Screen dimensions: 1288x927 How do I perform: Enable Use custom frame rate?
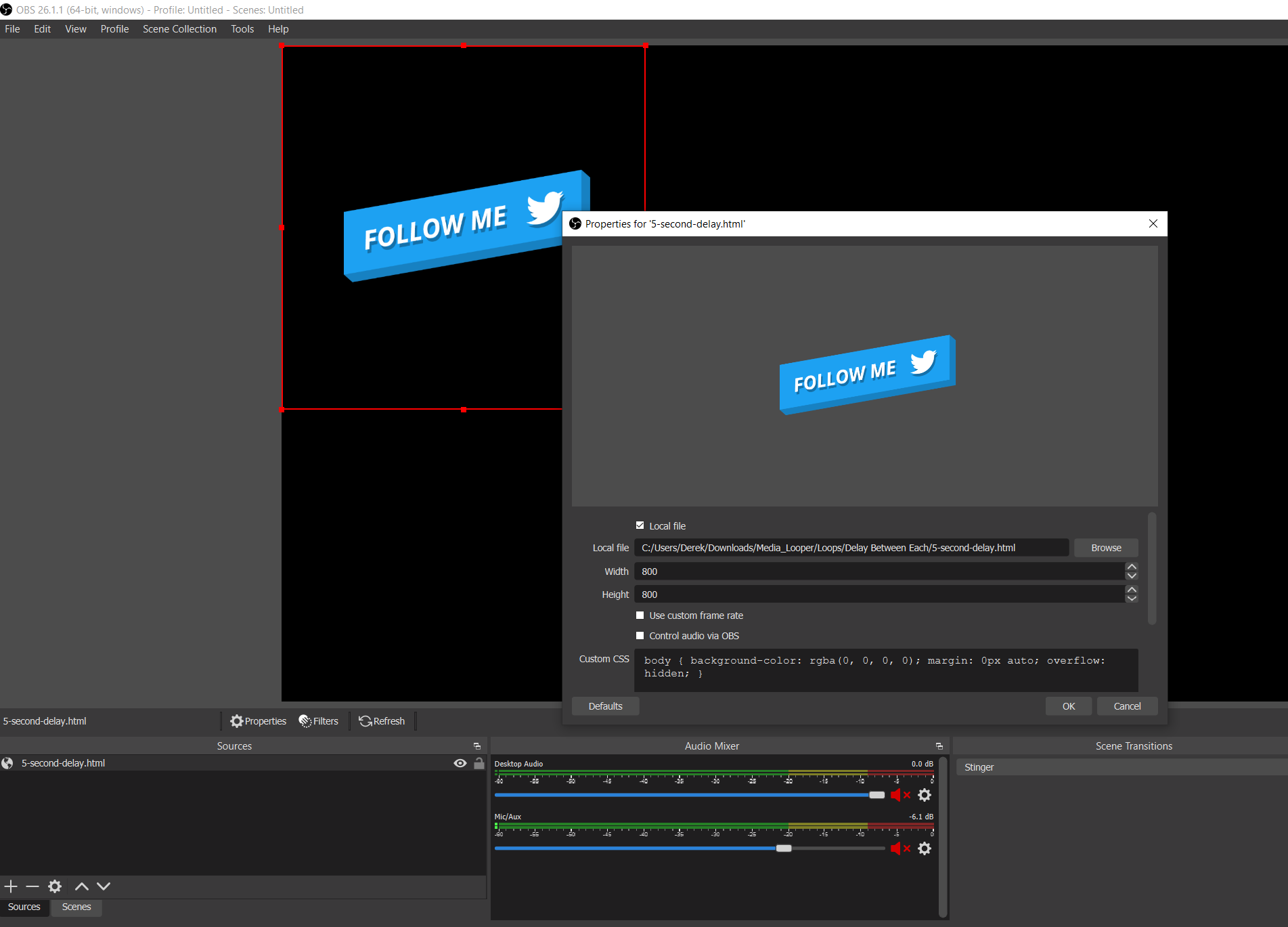(x=640, y=616)
